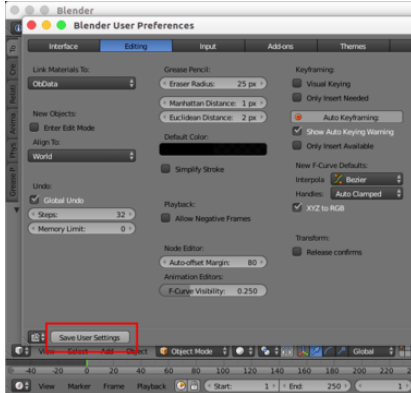Image resolution: width=411 pixels, height=393 pixels.
Task: Check Only Insert Needed
Action: 297,98
